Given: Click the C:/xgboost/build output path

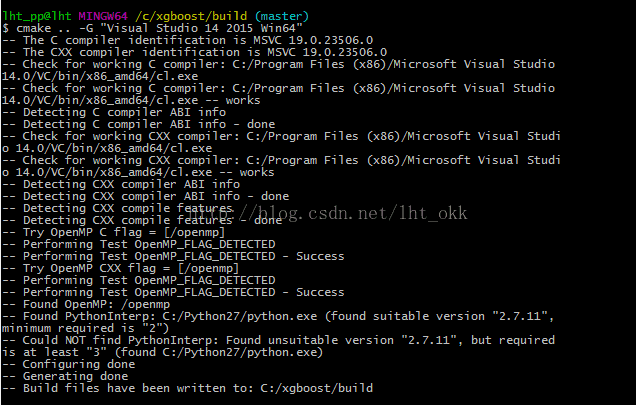Looking at the screenshot, I should click(x=316, y=388).
